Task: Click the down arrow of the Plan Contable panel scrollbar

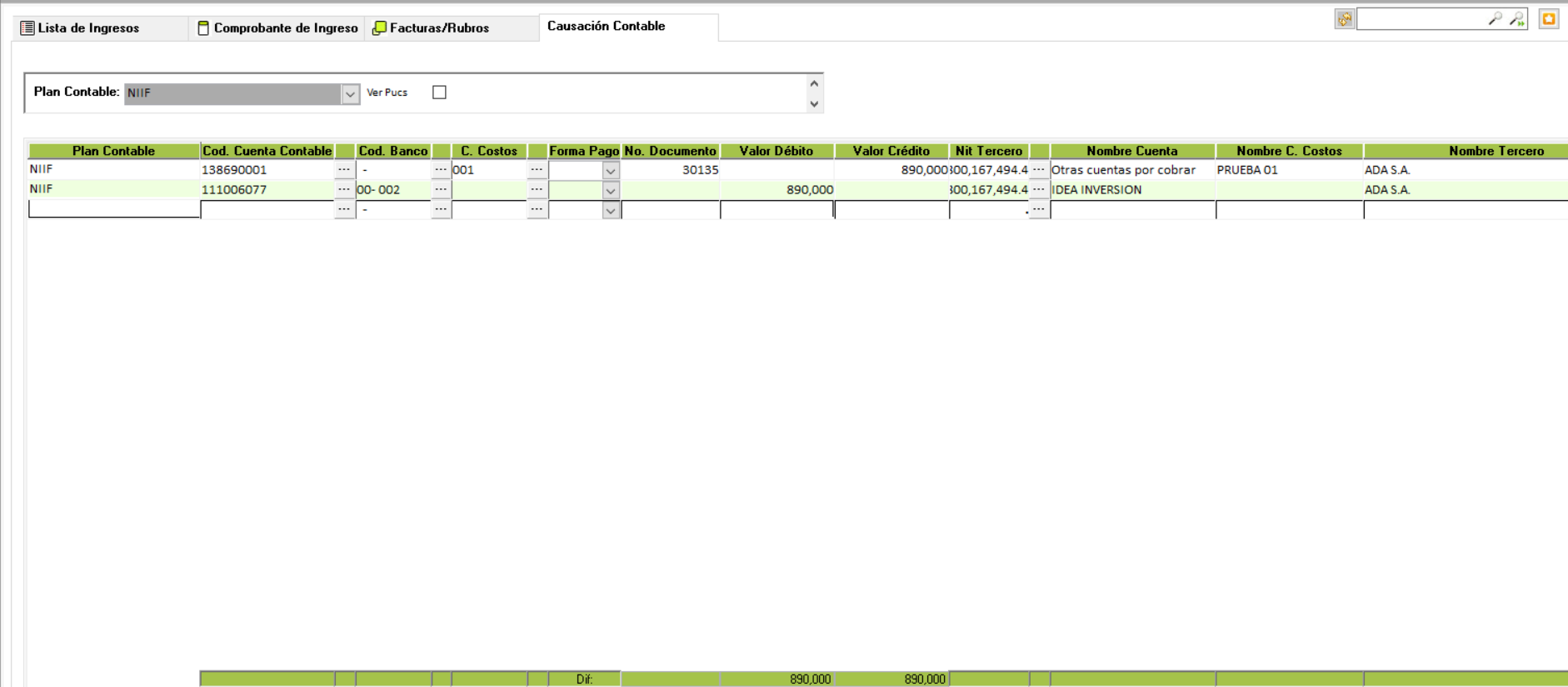Action: [814, 104]
